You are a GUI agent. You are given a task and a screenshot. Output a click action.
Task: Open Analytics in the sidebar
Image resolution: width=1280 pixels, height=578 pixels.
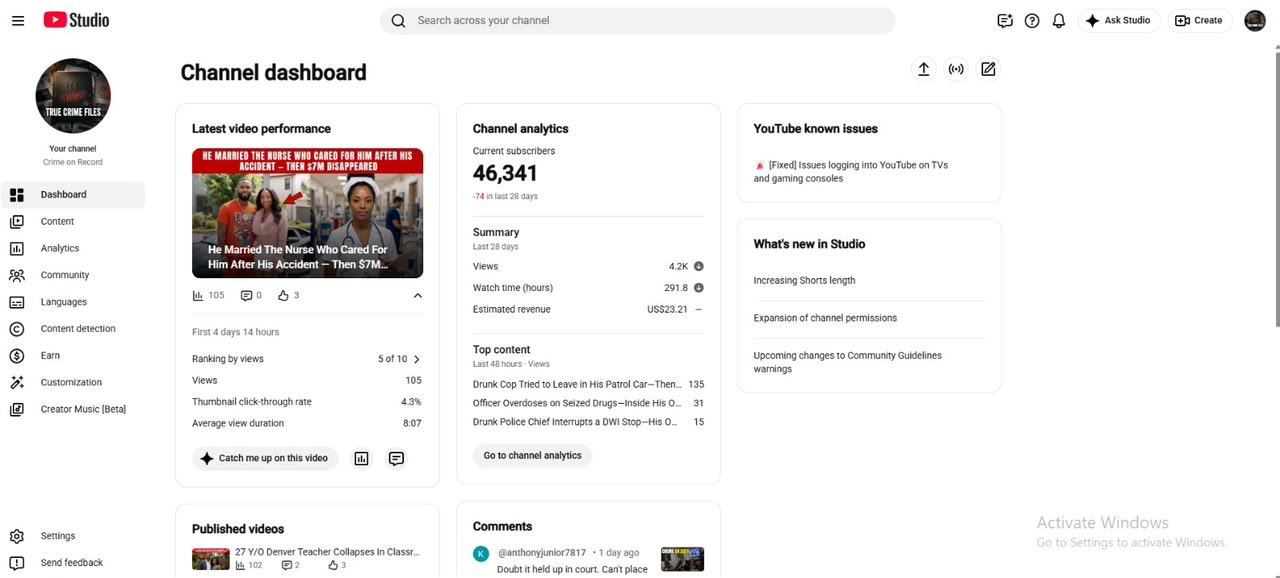(73, 248)
